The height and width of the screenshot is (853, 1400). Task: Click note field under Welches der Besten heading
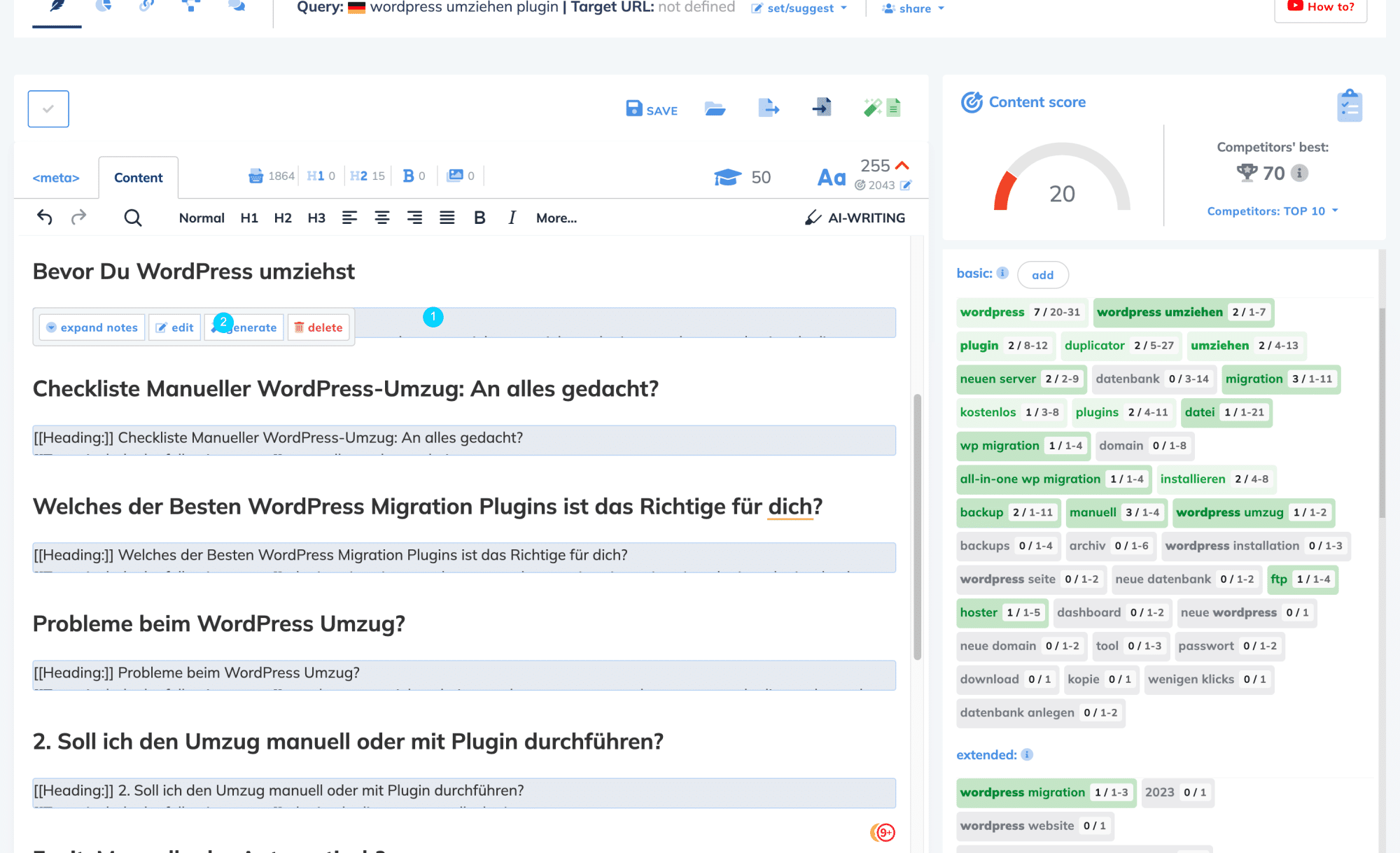[x=464, y=557]
